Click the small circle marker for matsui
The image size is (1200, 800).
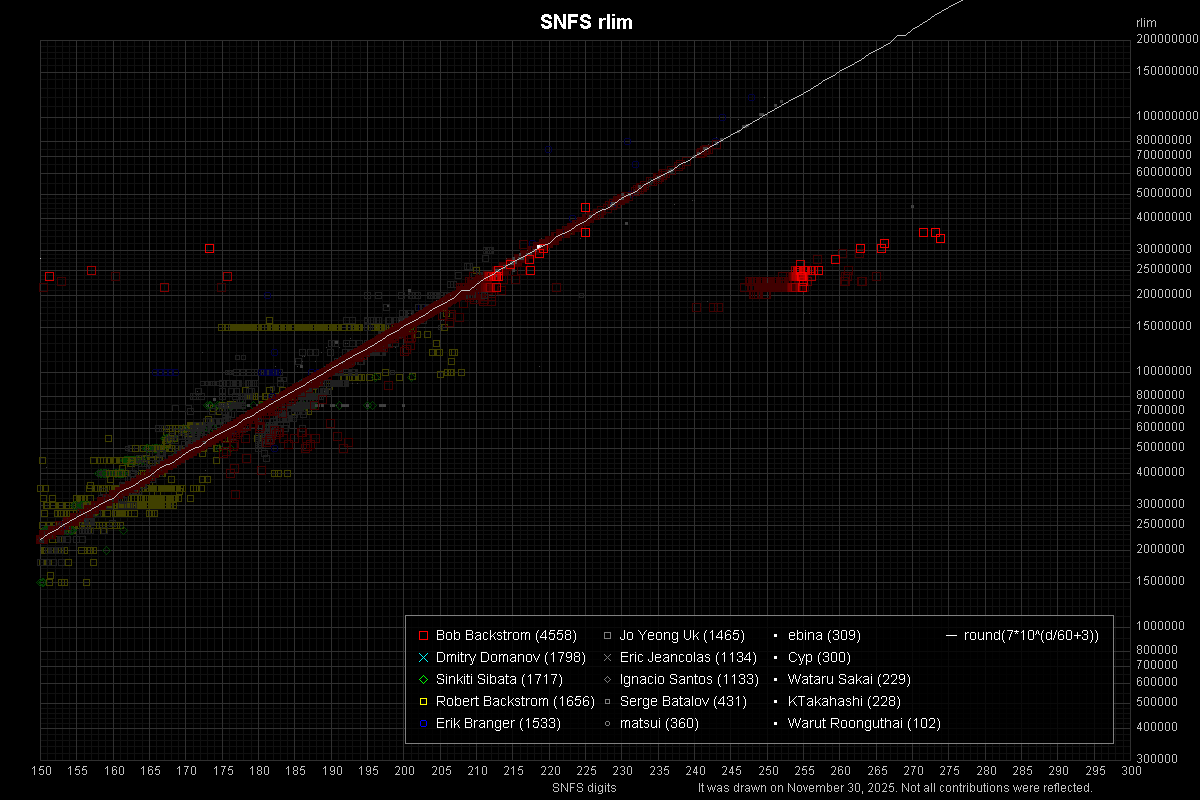coord(606,723)
